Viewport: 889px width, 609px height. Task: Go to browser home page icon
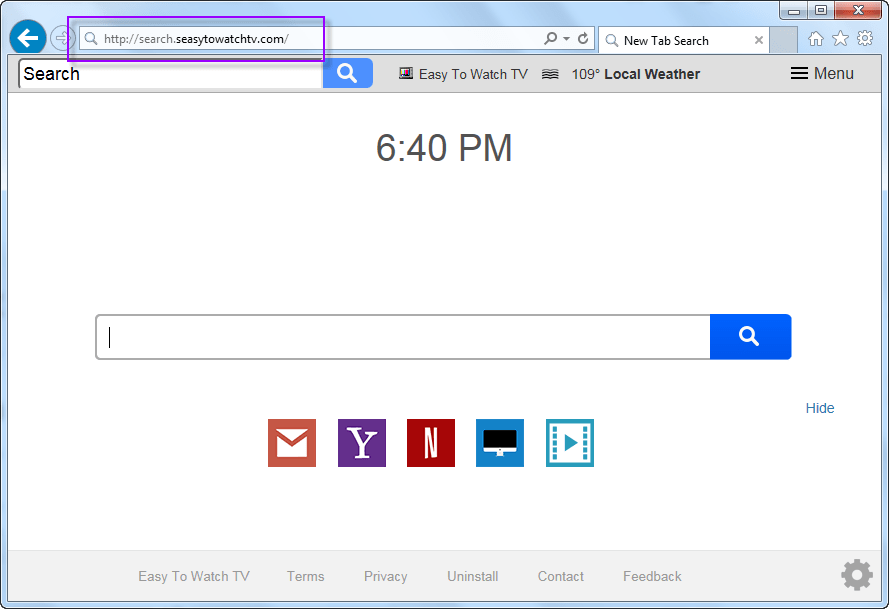pos(816,39)
